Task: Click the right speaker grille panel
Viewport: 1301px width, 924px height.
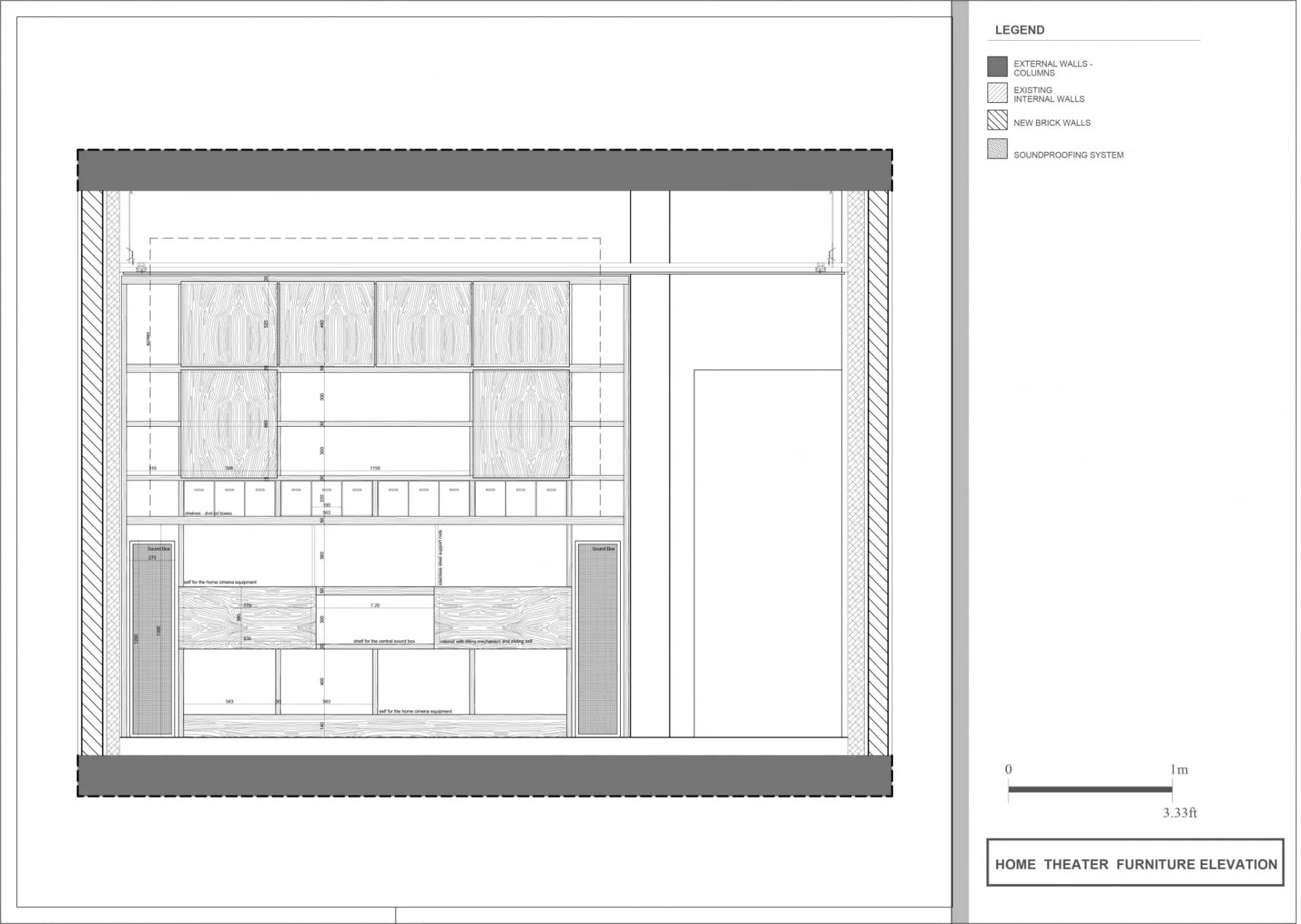Action: point(597,638)
